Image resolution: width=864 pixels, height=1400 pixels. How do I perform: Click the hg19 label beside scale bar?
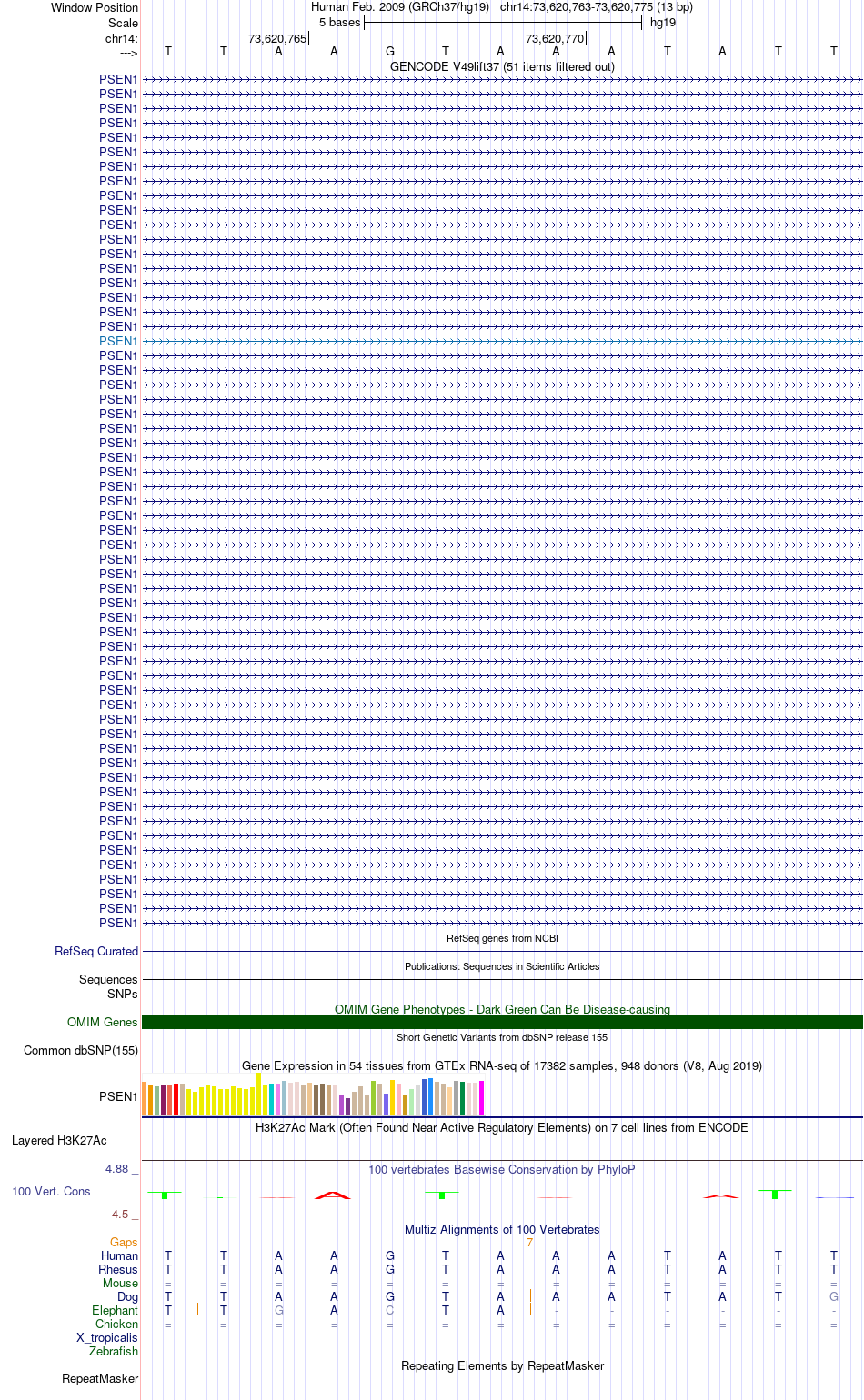pyautogui.click(x=663, y=22)
